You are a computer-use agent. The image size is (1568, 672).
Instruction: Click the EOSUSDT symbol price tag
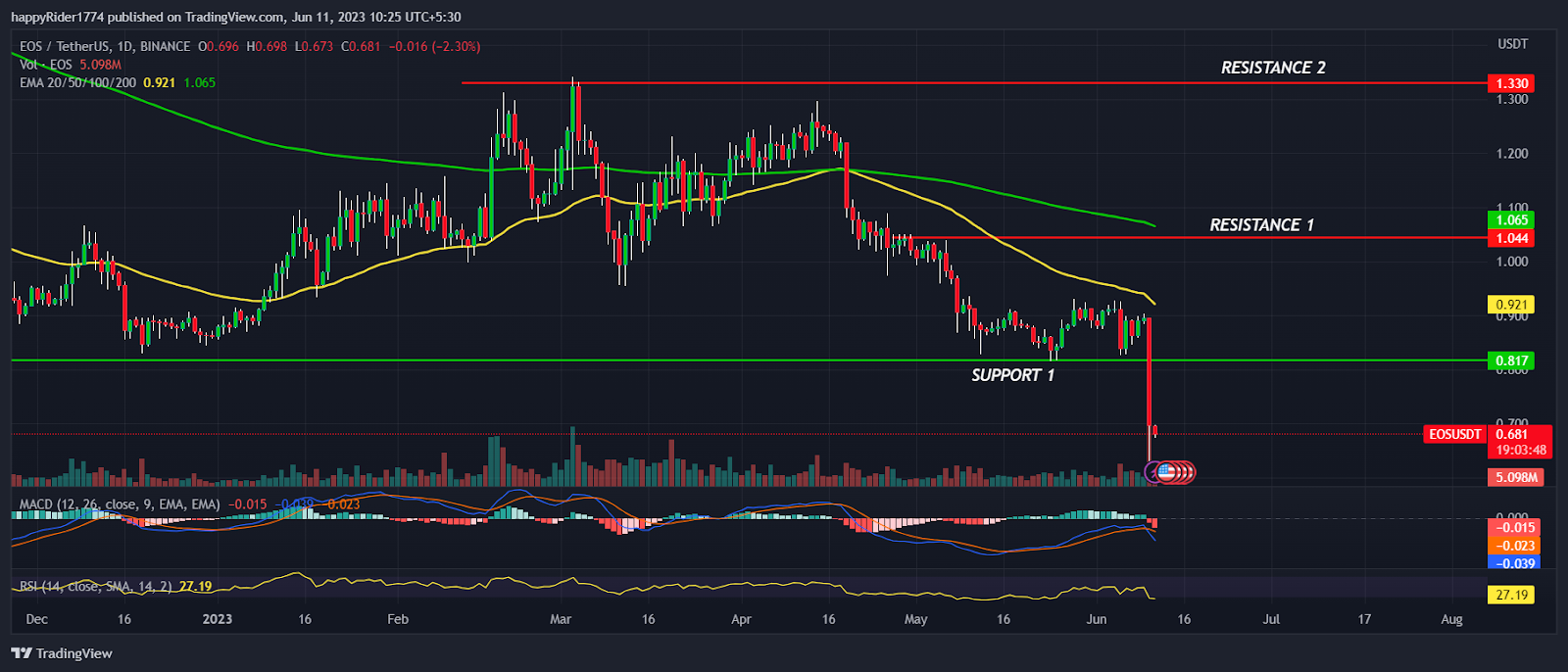pos(1455,434)
